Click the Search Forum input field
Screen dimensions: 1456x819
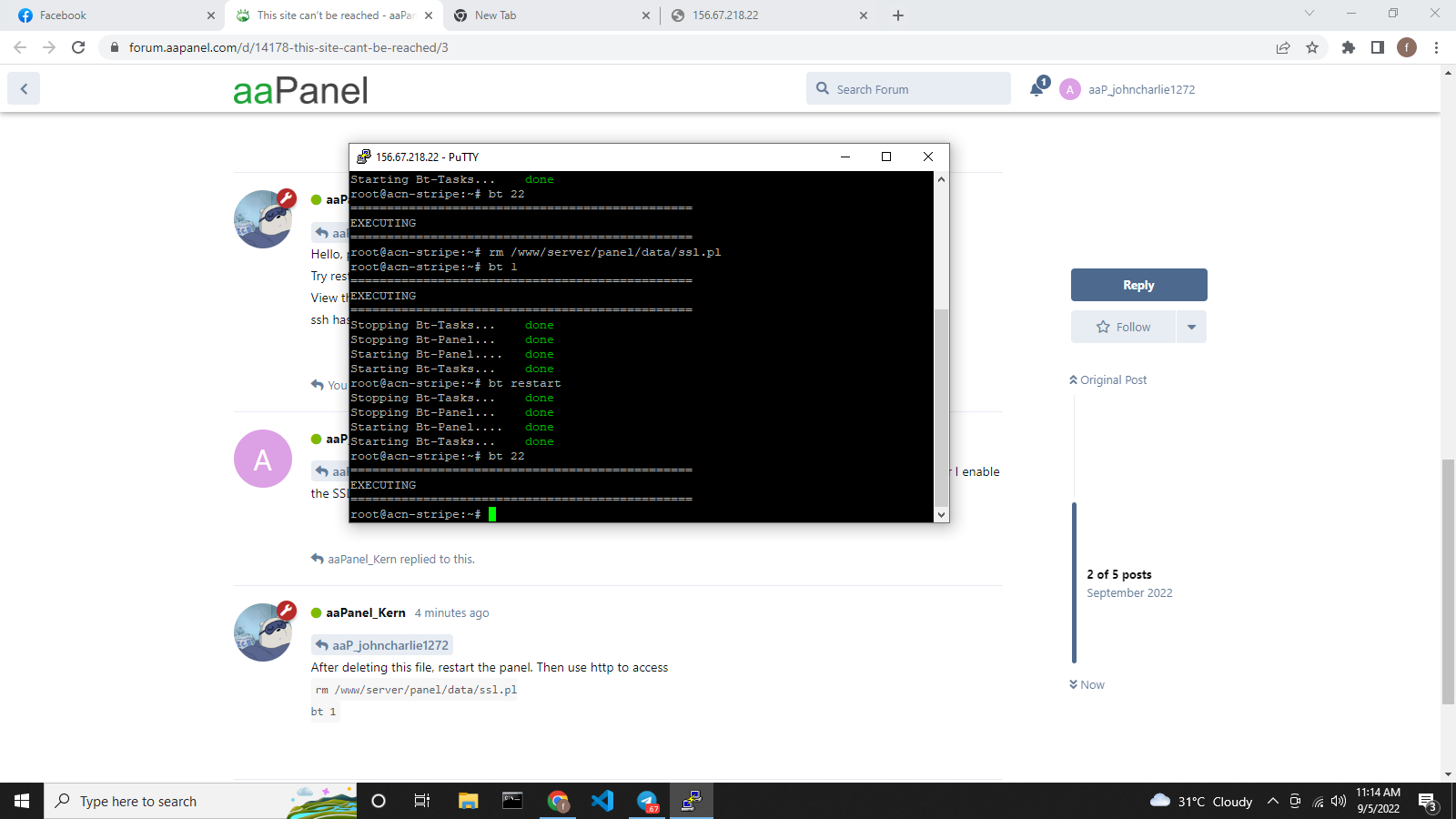[907, 88]
